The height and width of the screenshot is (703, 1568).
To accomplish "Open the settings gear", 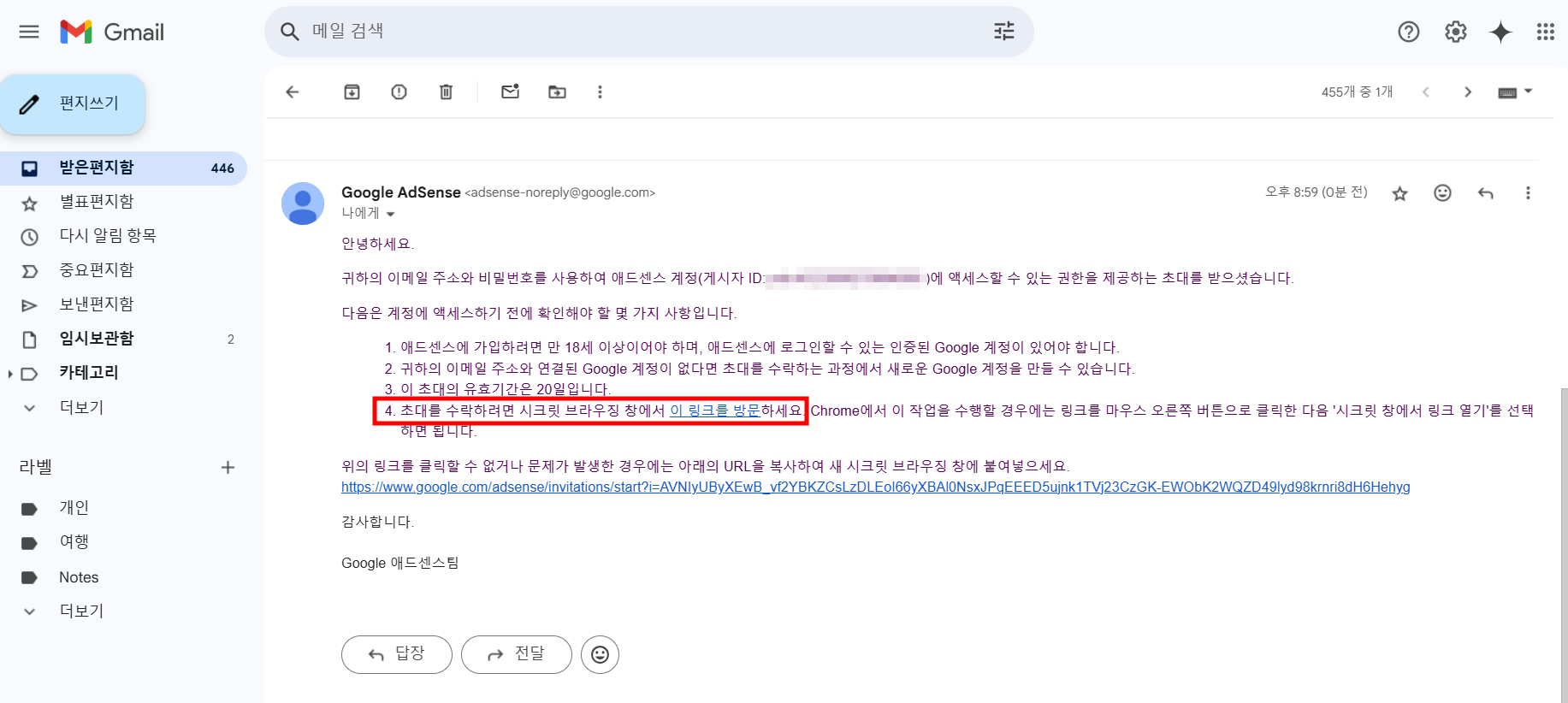I will point(1455,32).
